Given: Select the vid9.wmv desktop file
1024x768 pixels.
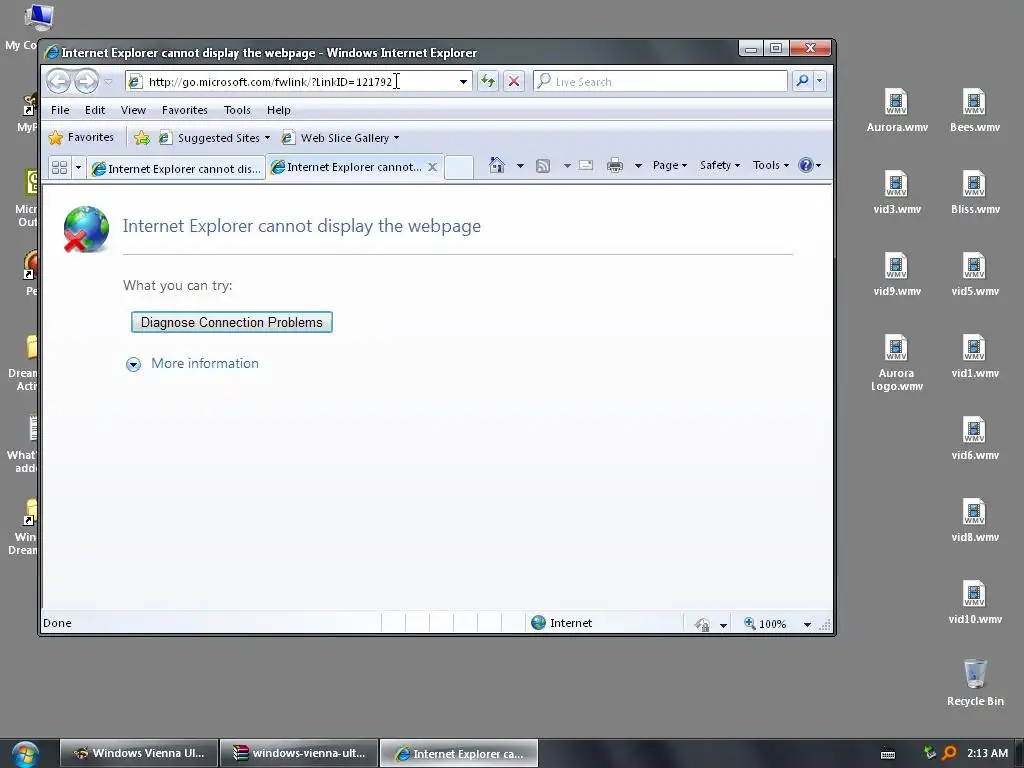Looking at the screenshot, I should (x=897, y=274).
